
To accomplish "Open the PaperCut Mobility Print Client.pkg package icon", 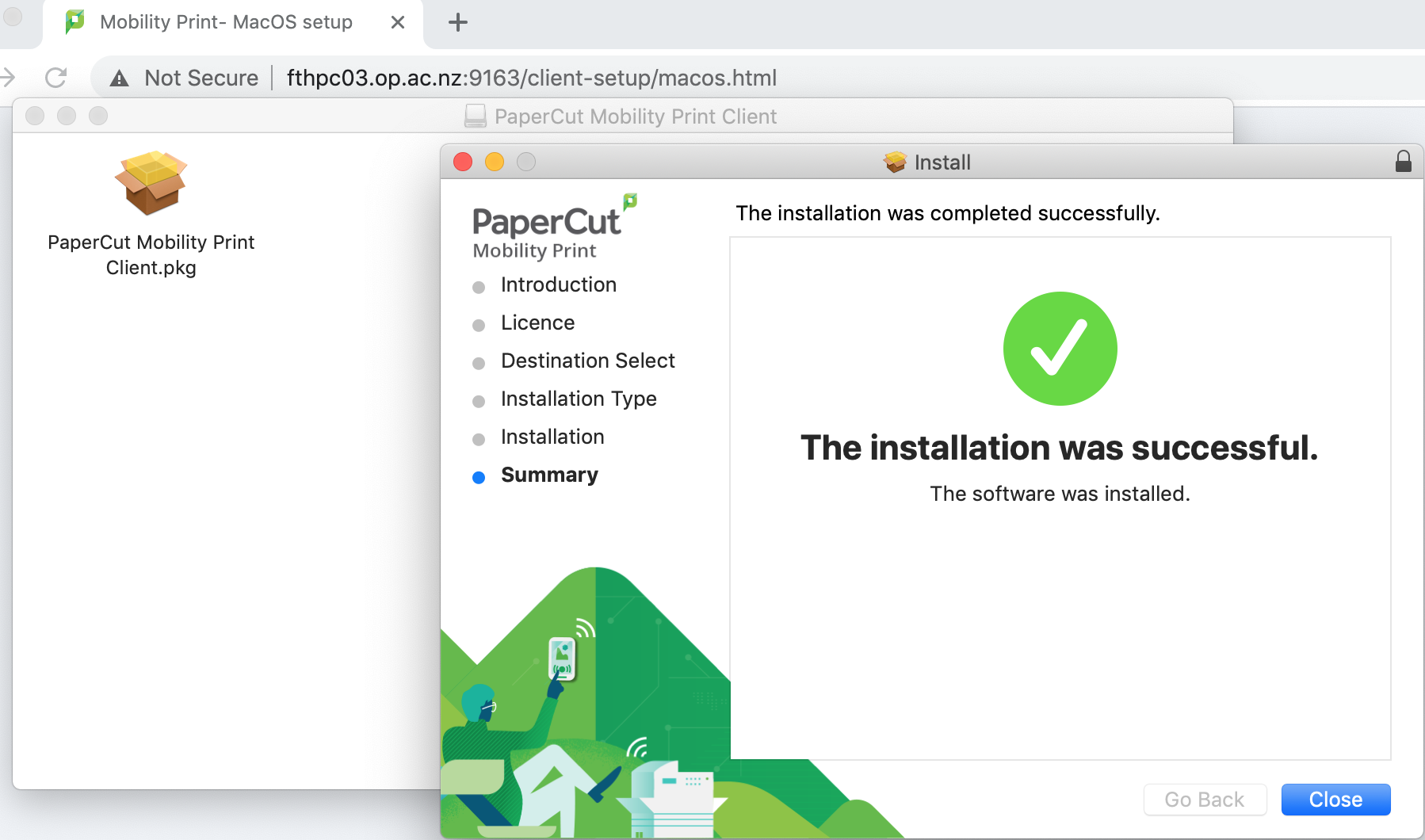I will tap(151, 183).
